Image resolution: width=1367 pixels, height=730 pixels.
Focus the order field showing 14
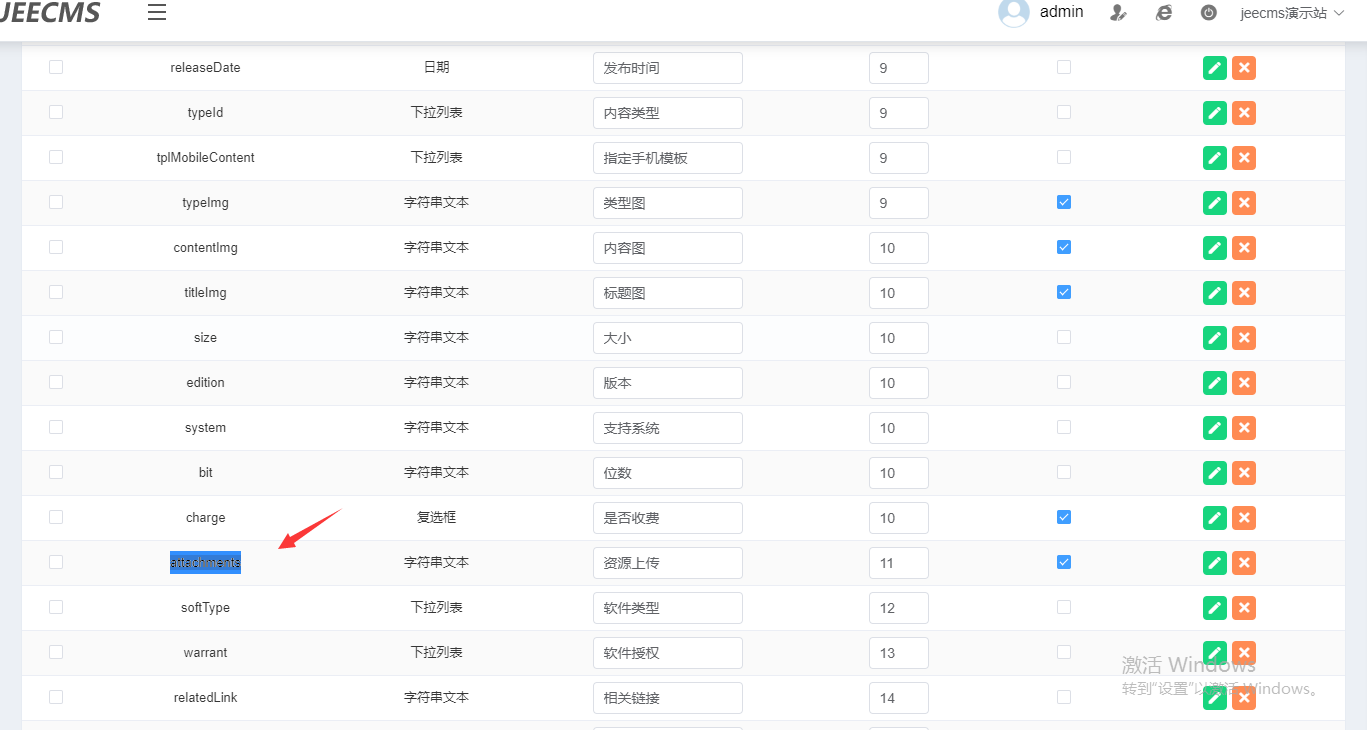point(899,698)
